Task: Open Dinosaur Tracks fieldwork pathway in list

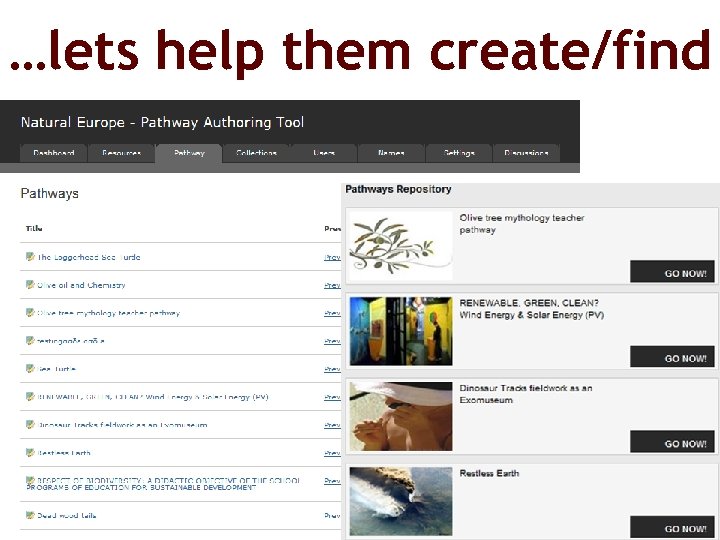Action: (x=122, y=425)
